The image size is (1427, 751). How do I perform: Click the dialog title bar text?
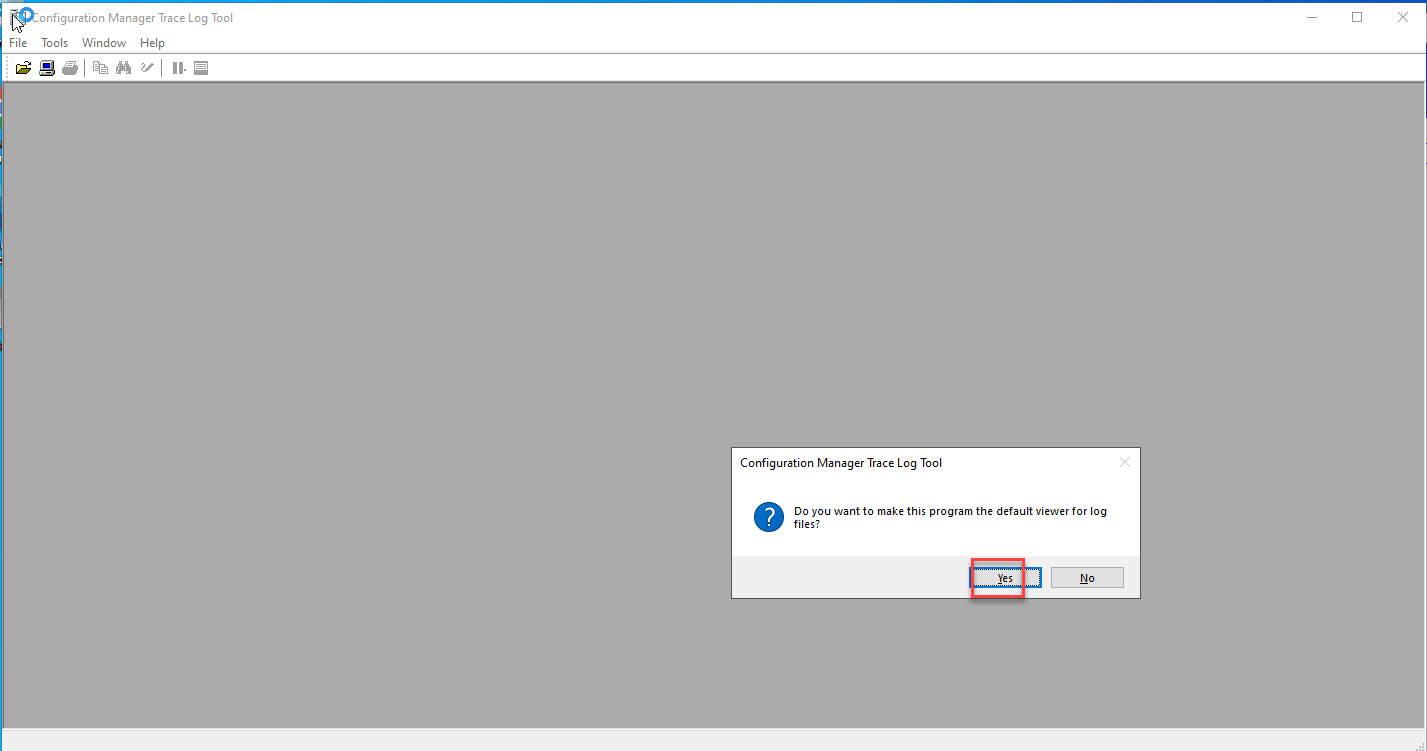tap(840, 463)
